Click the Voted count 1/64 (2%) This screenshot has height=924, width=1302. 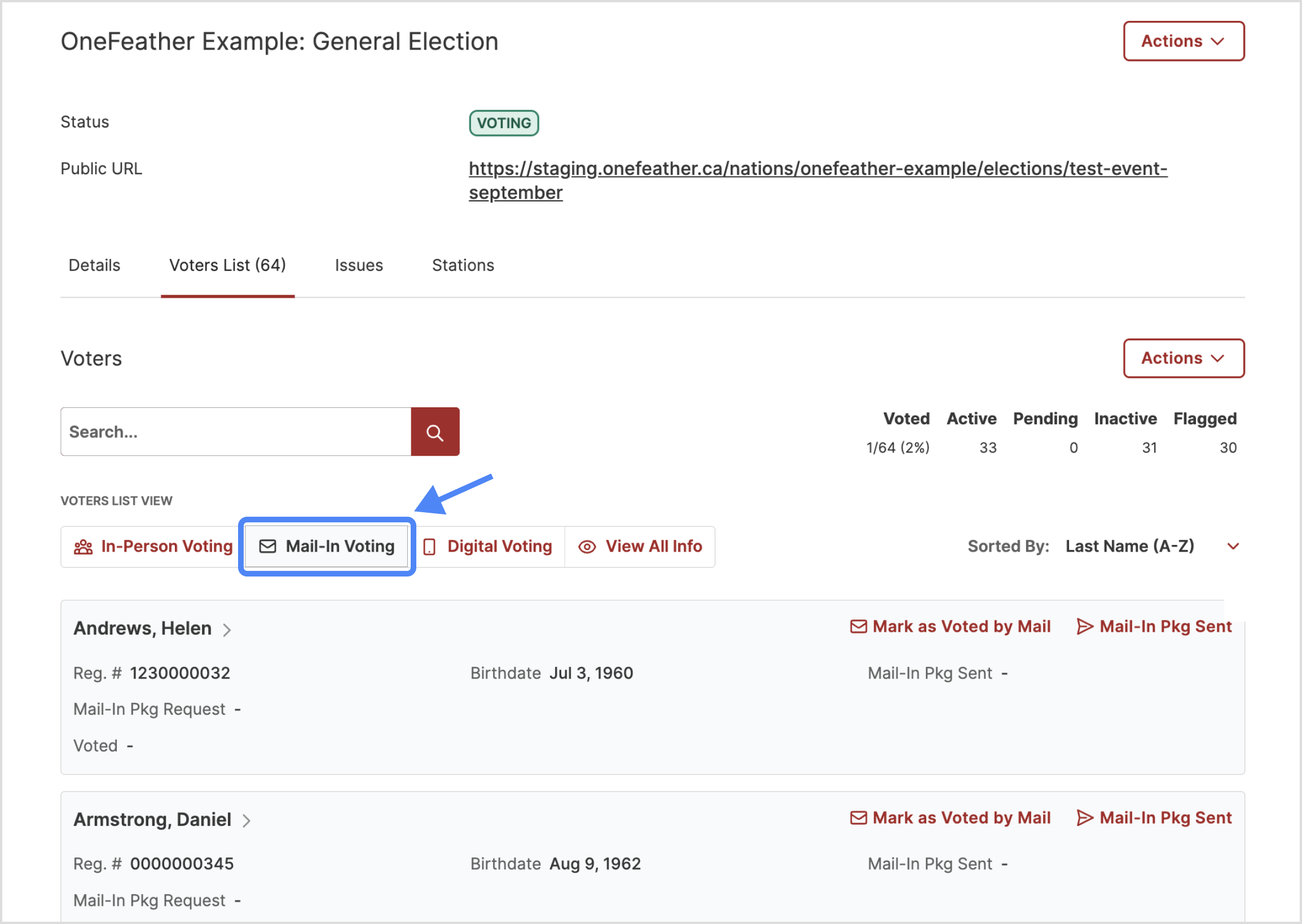click(898, 448)
